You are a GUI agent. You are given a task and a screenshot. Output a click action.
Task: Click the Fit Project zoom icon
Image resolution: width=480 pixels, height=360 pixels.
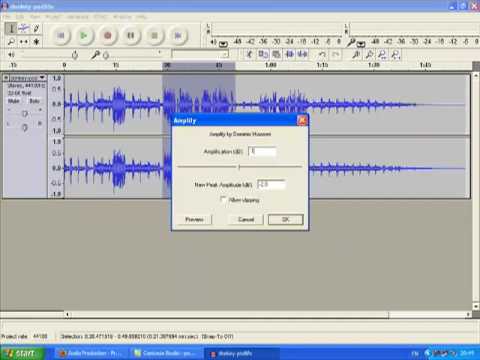tap(396, 54)
